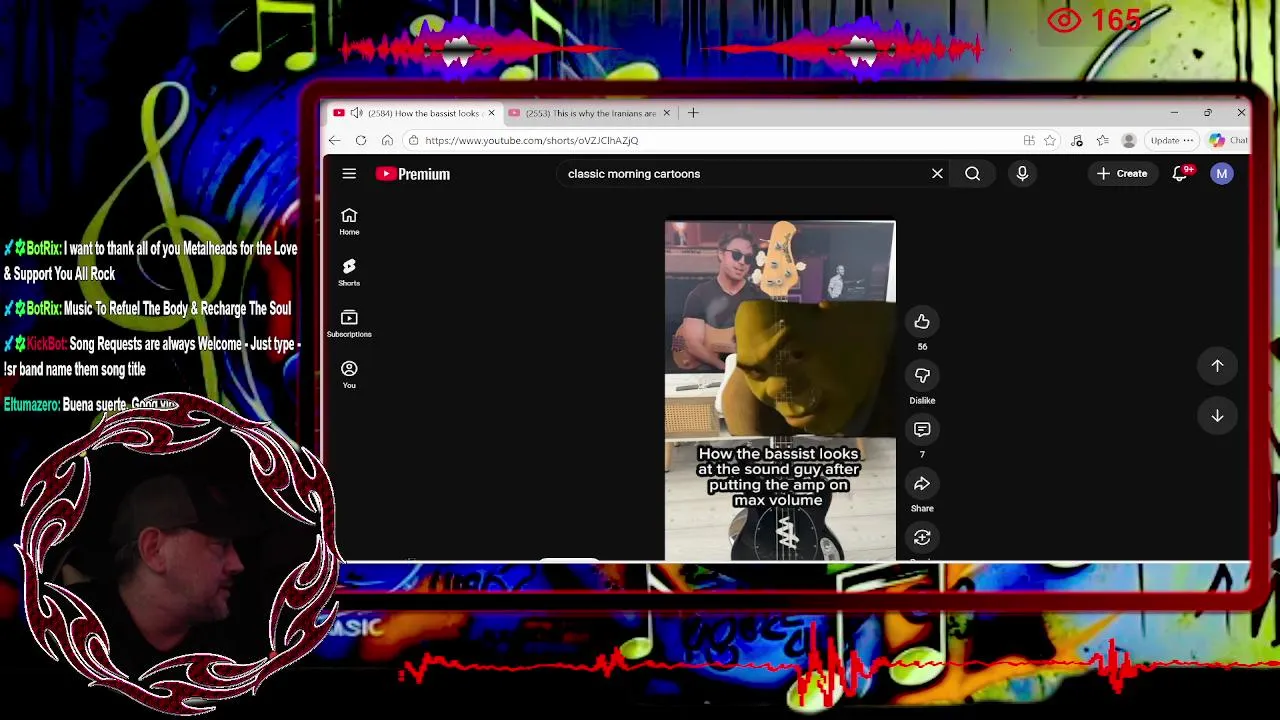Restore down the browser window
The height and width of the screenshot is (720, 1280).
1207,113
